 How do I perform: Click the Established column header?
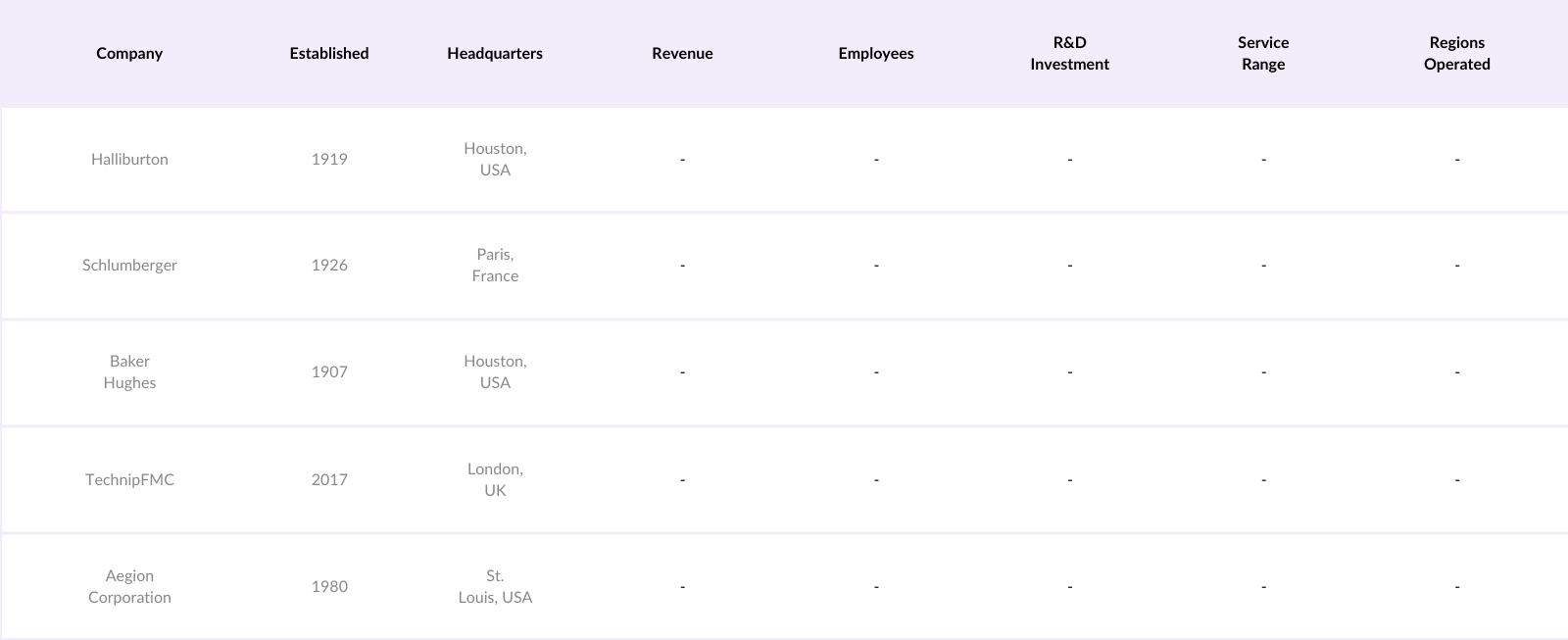tap(329, 54)
